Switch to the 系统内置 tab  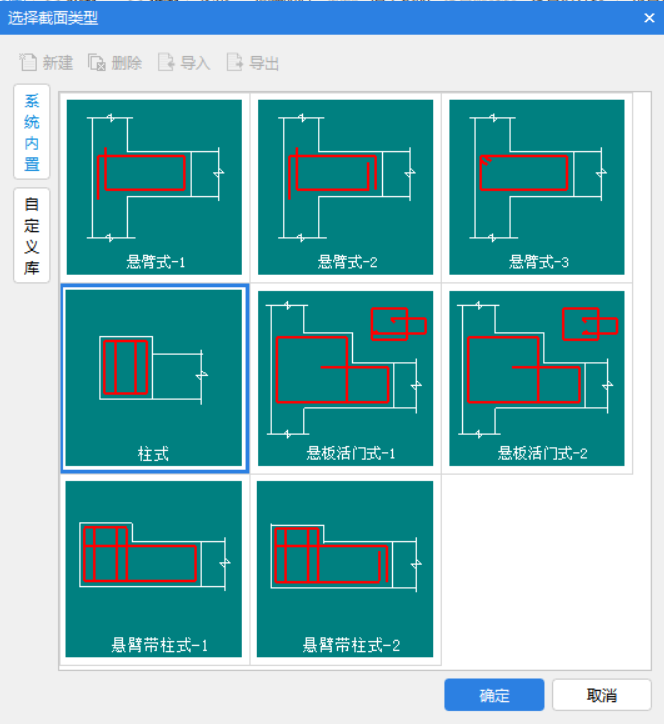[31, 132]
